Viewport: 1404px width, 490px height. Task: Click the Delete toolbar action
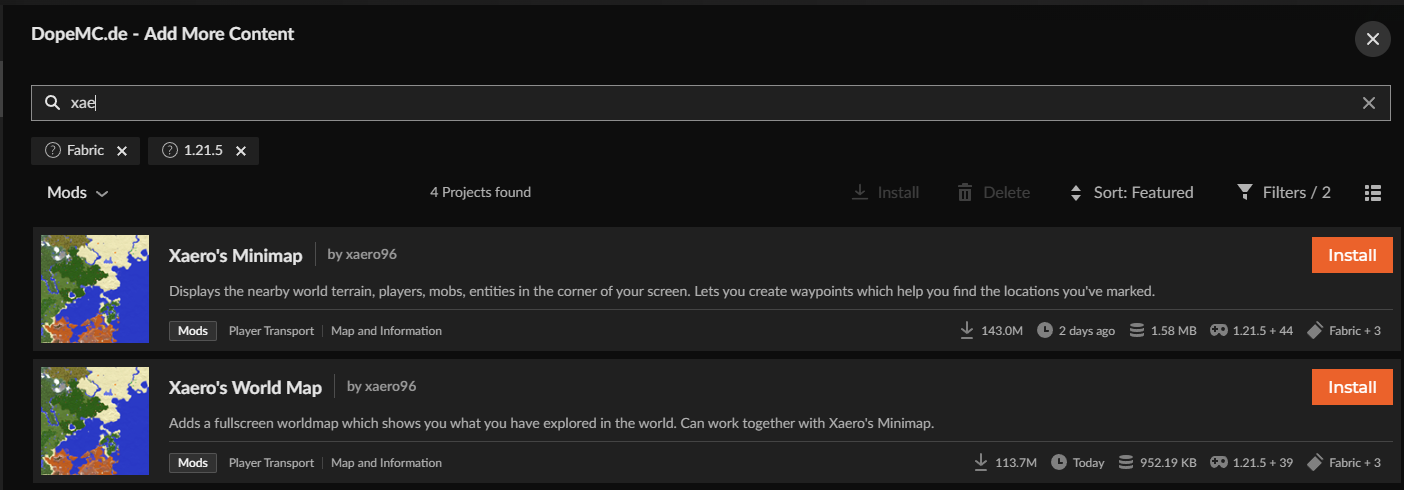tap(993, 193)
